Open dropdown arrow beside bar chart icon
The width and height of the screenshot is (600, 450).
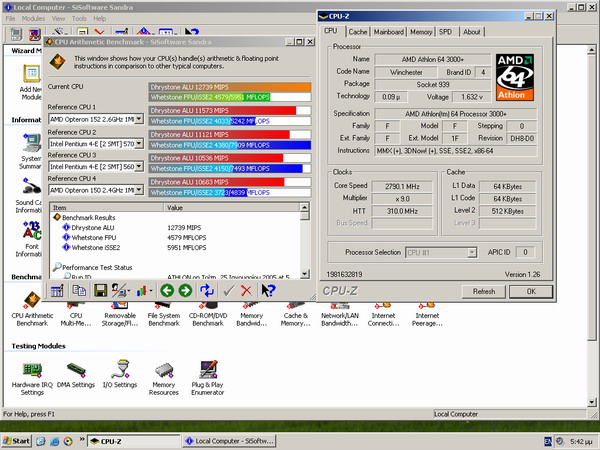click(x=151, y=291)
